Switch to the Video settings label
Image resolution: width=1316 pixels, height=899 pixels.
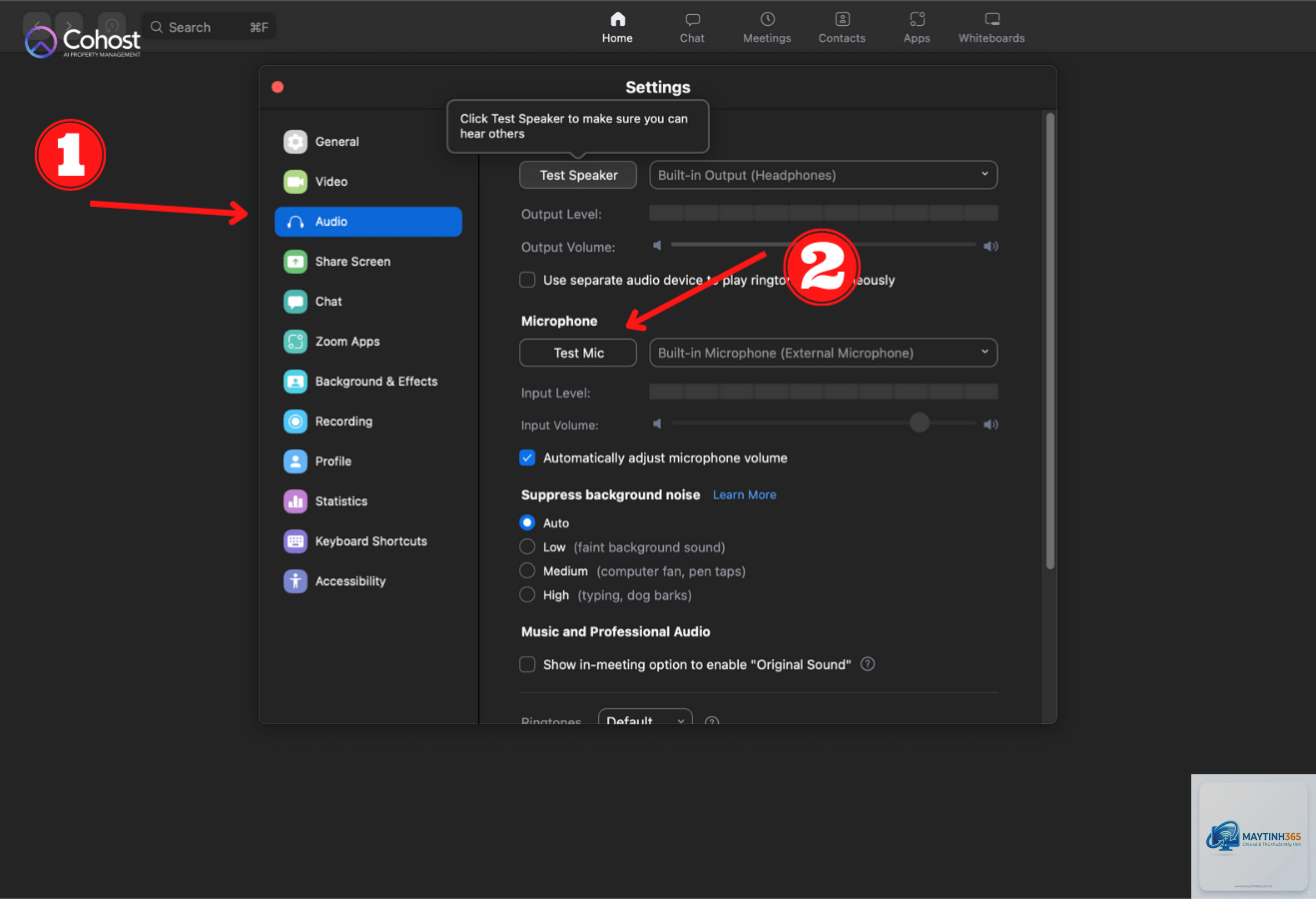pyautogui.click(x=331, y=182)
